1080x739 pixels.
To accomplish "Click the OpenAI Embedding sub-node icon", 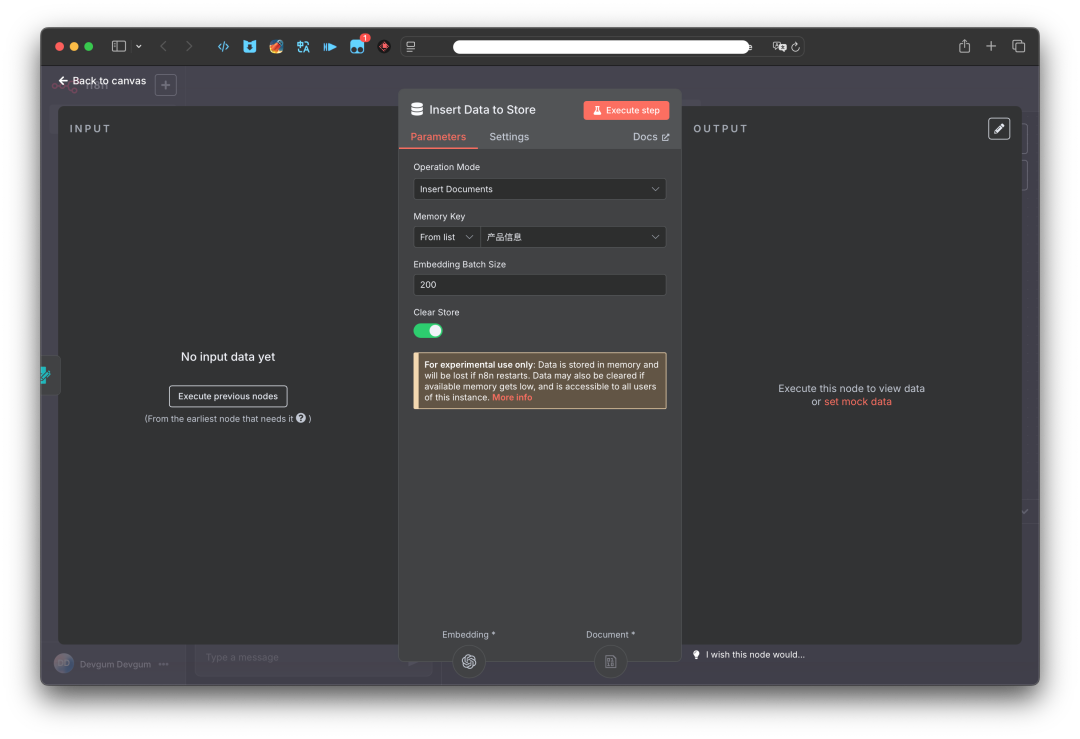I will [x=469, y=661].
